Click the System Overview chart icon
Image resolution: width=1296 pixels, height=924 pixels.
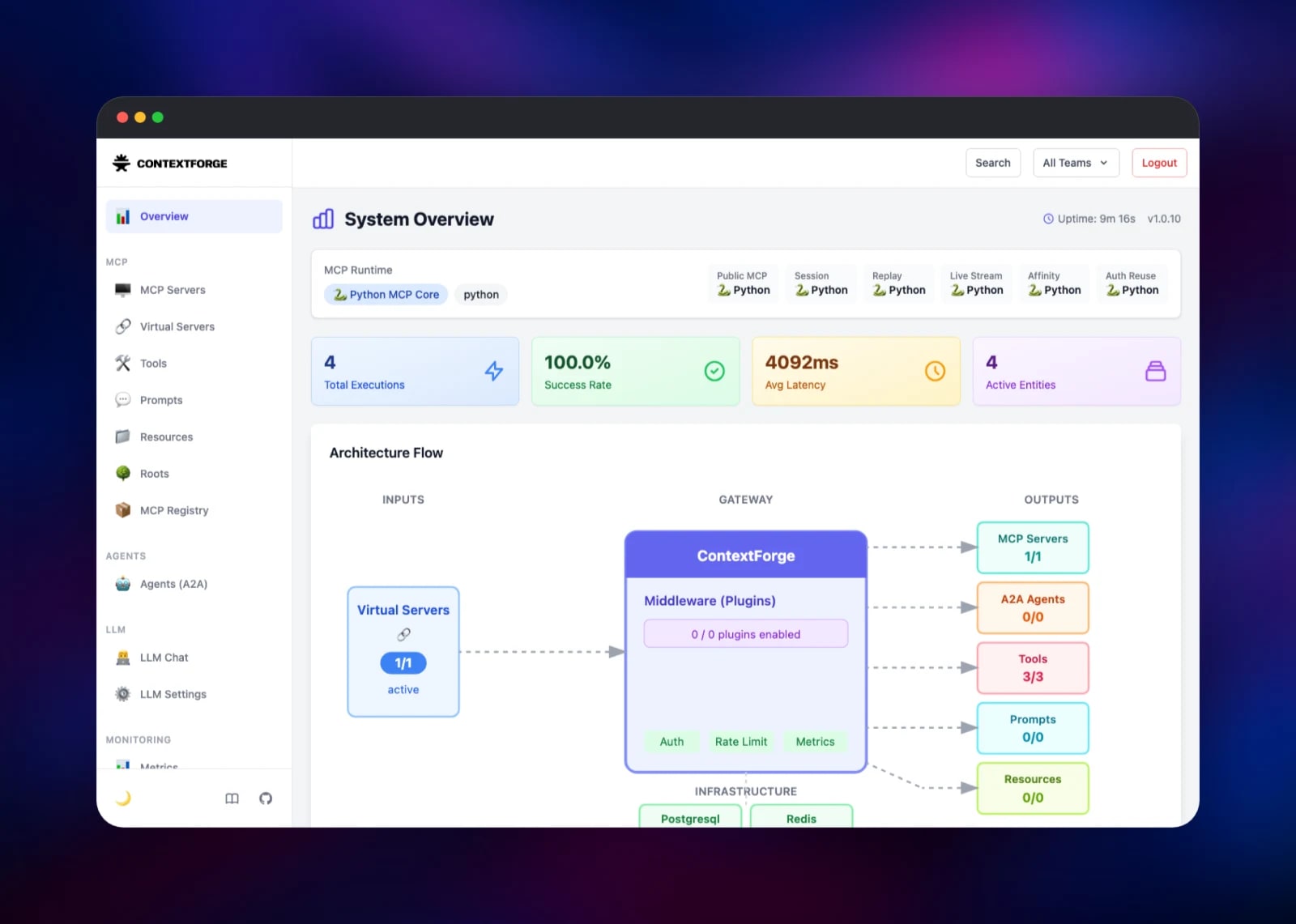[323, 219]
